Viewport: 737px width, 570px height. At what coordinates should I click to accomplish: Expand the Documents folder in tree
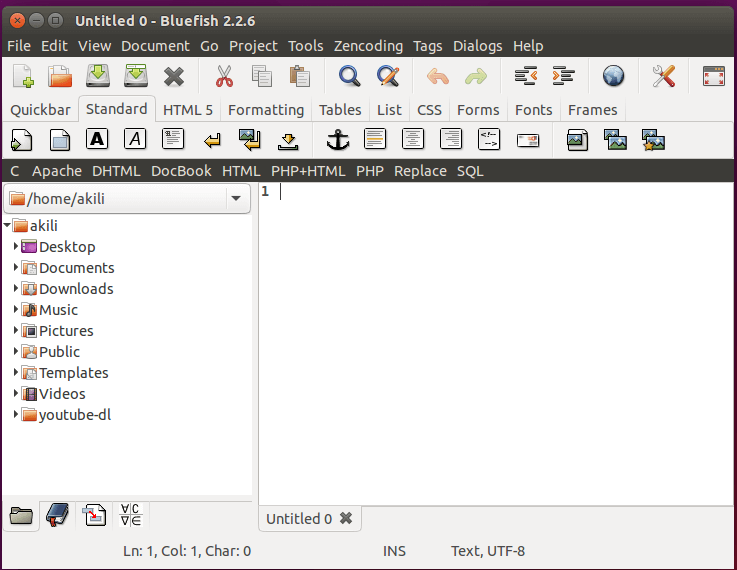pos(16,267)
